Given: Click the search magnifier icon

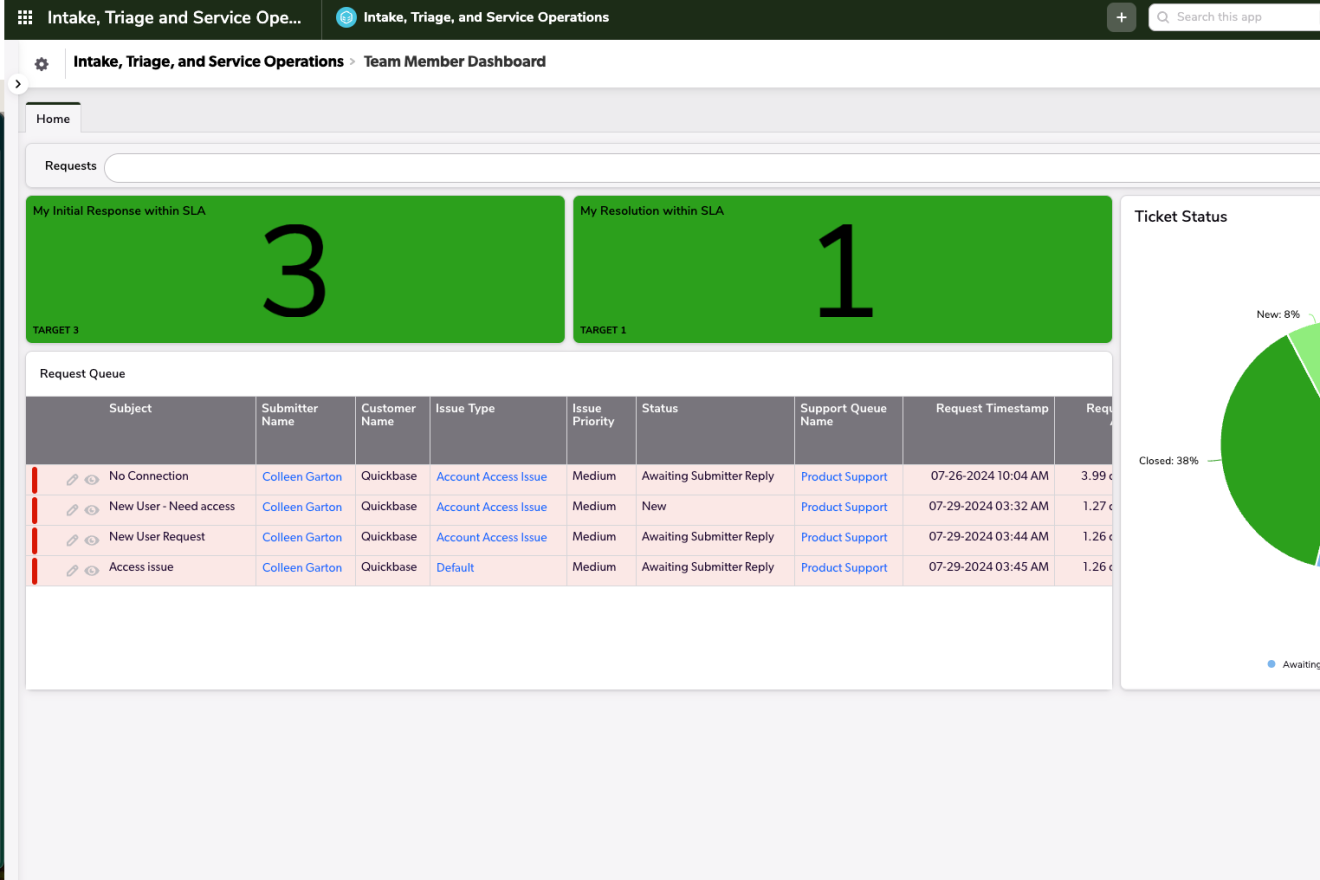Looking at the screenshot, I should 1163,17.
